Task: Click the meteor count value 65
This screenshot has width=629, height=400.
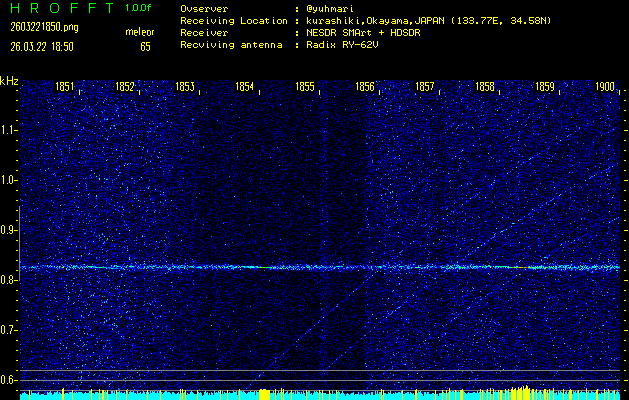Action: point(145,46)
